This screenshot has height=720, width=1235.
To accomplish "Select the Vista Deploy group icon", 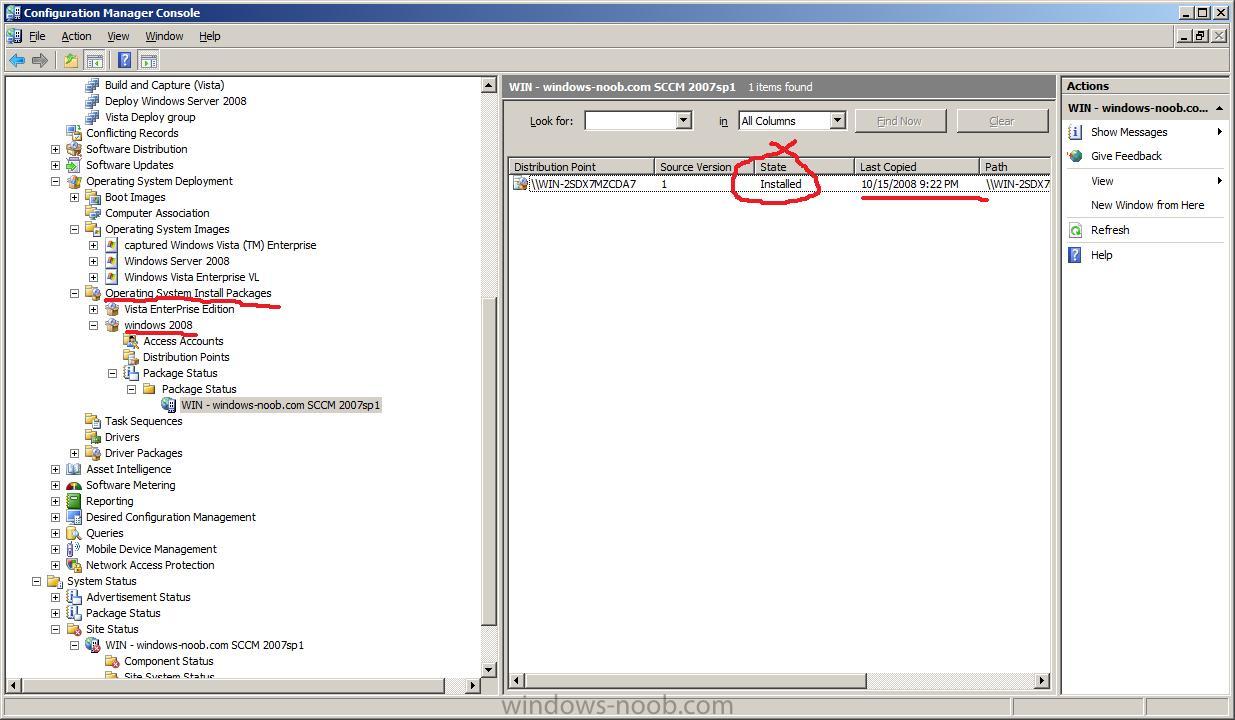I will (93, 117).
